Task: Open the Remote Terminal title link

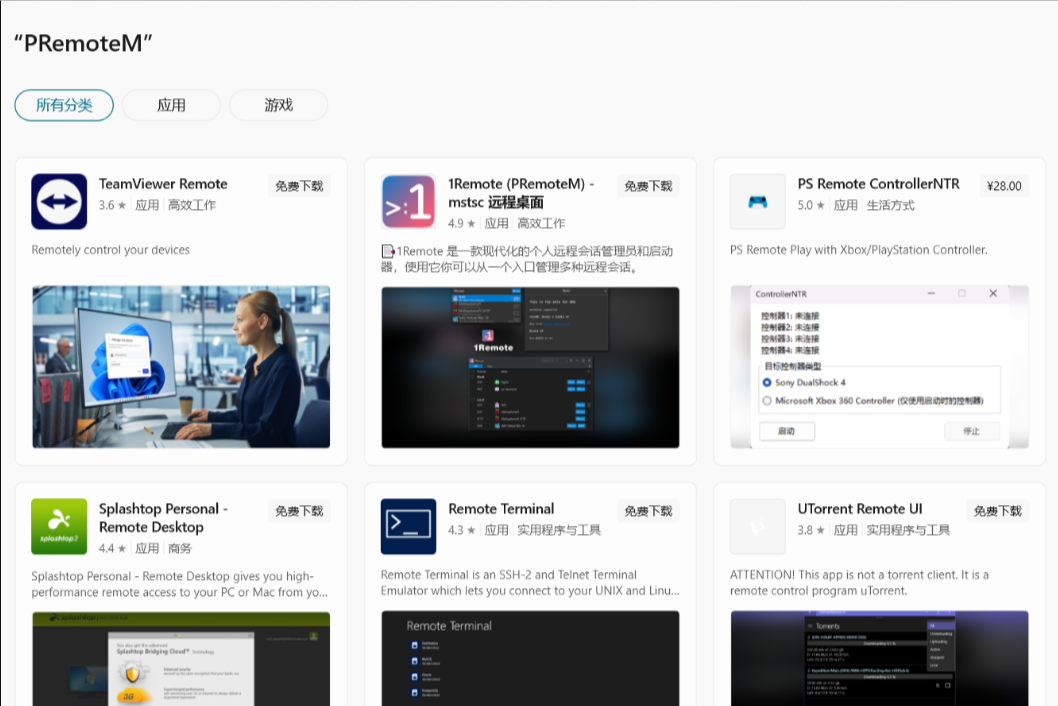Action: coord(501,508)
